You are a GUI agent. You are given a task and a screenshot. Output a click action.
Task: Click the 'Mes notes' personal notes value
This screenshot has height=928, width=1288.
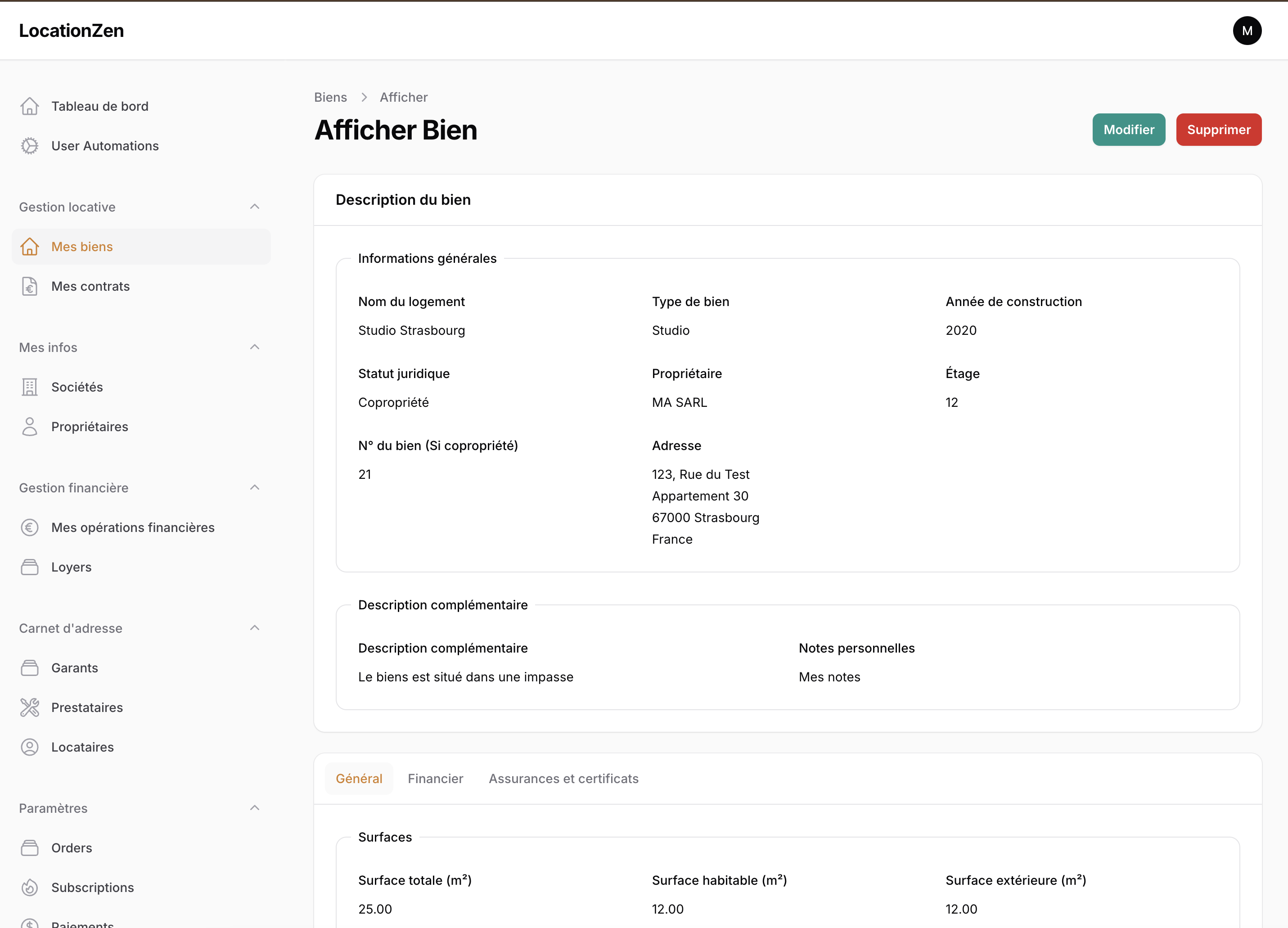(829, 677)
